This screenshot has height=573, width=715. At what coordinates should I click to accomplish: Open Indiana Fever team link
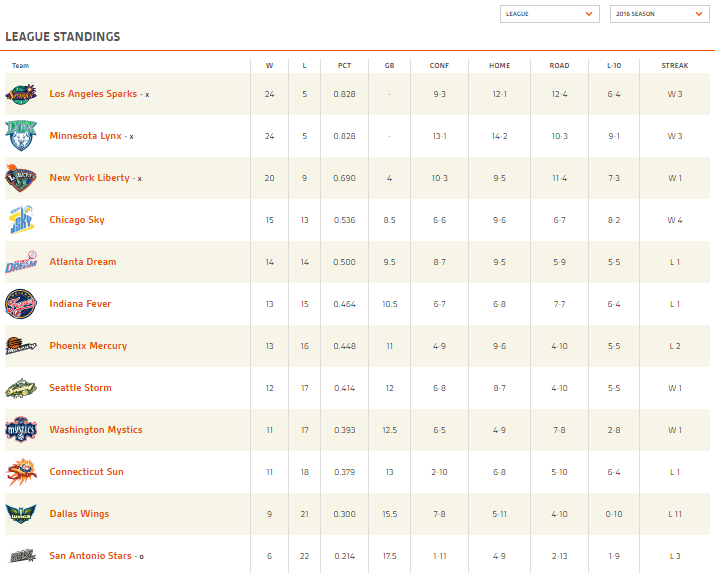point(80,304)
